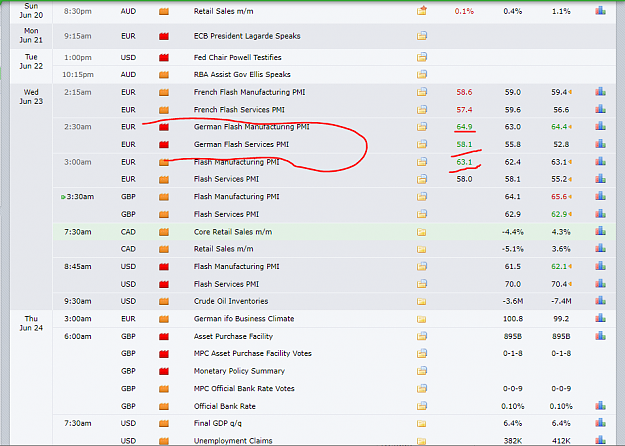625x446 pixels.
Task: Open chart icon for Crude Oil Inventories
Action: [x=600, y=301]
